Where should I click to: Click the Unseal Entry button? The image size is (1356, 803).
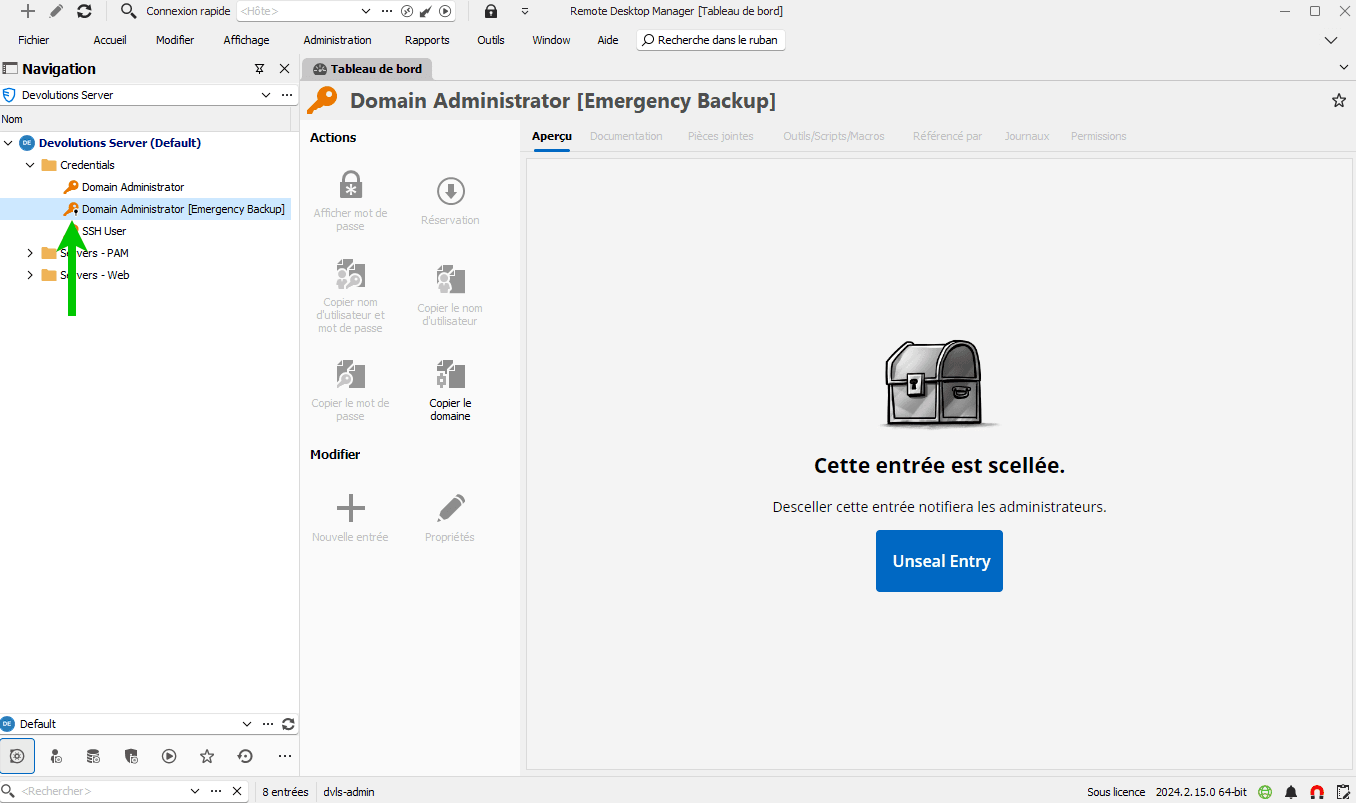(939, 561)
